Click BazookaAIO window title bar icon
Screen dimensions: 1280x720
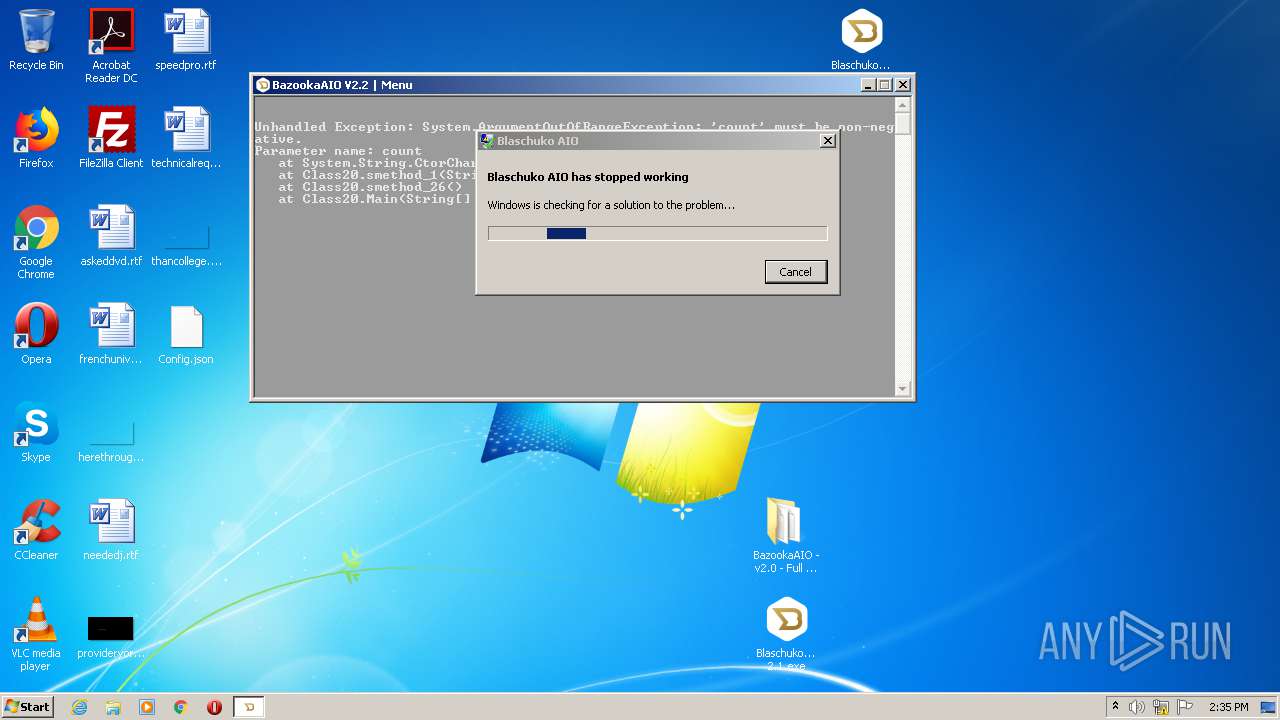pos(263,85)
